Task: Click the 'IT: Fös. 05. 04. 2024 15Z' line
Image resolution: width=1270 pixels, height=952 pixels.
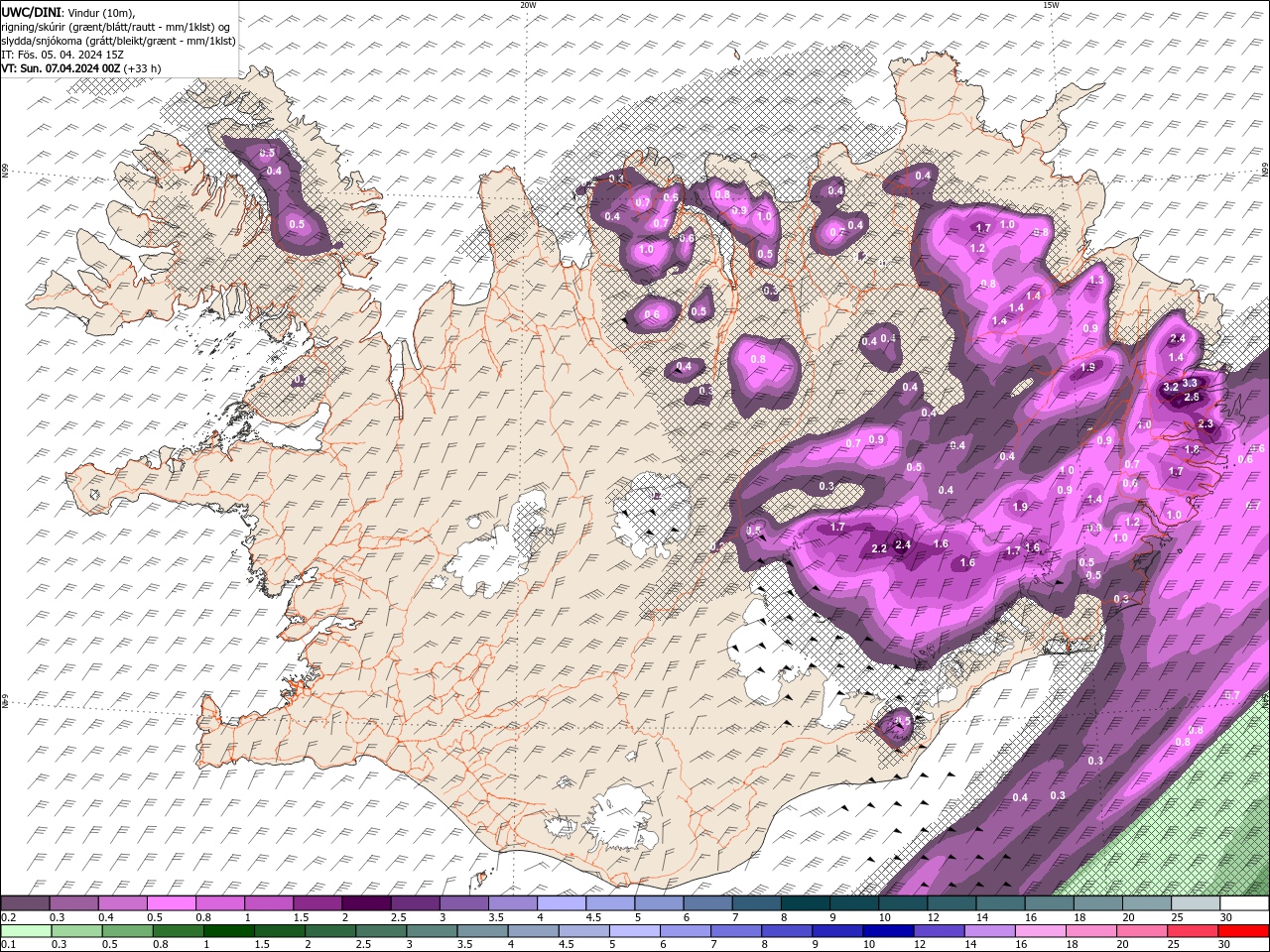Action: point(63,55)
